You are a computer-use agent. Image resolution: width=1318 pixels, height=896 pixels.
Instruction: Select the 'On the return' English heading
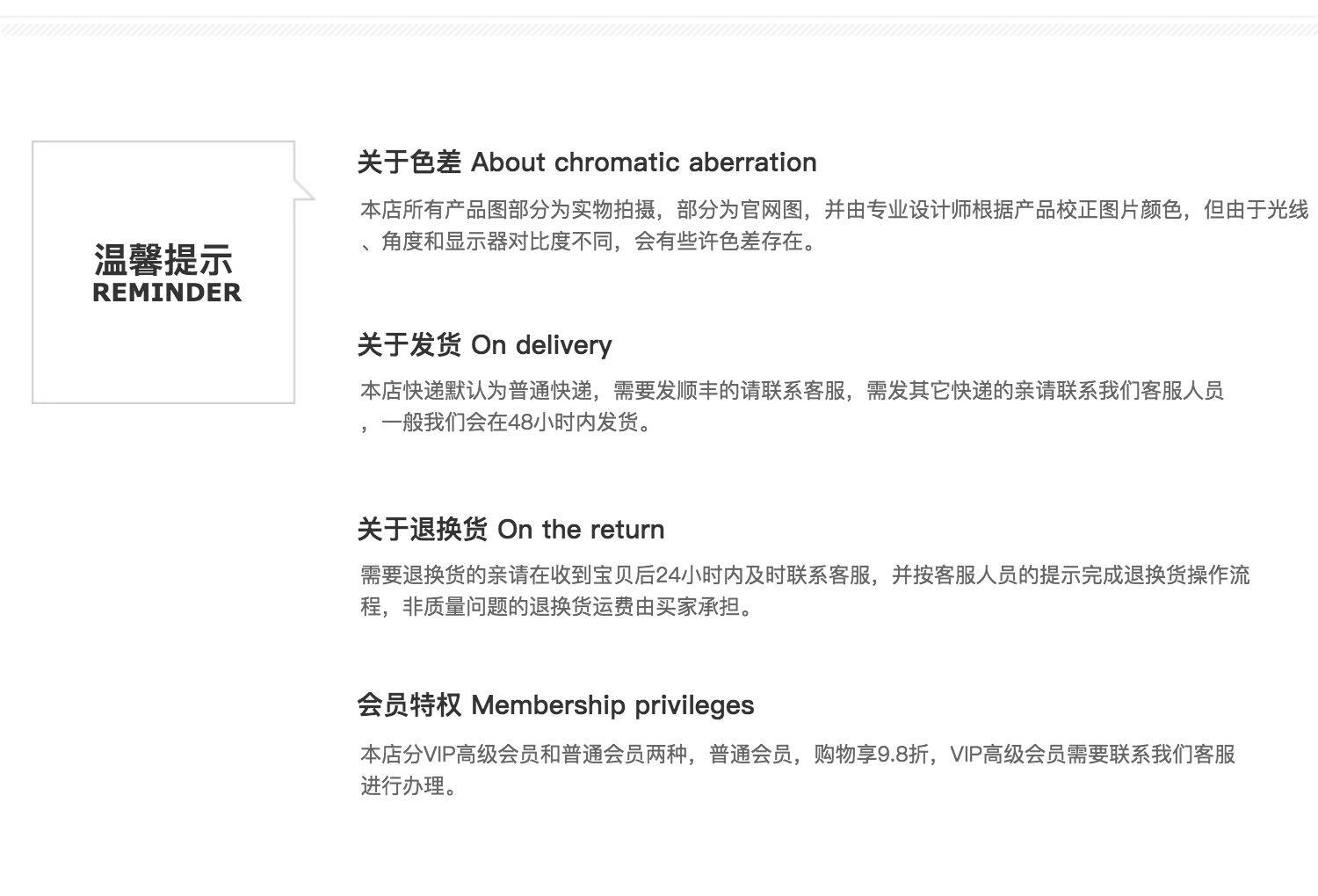click(581, 530)
